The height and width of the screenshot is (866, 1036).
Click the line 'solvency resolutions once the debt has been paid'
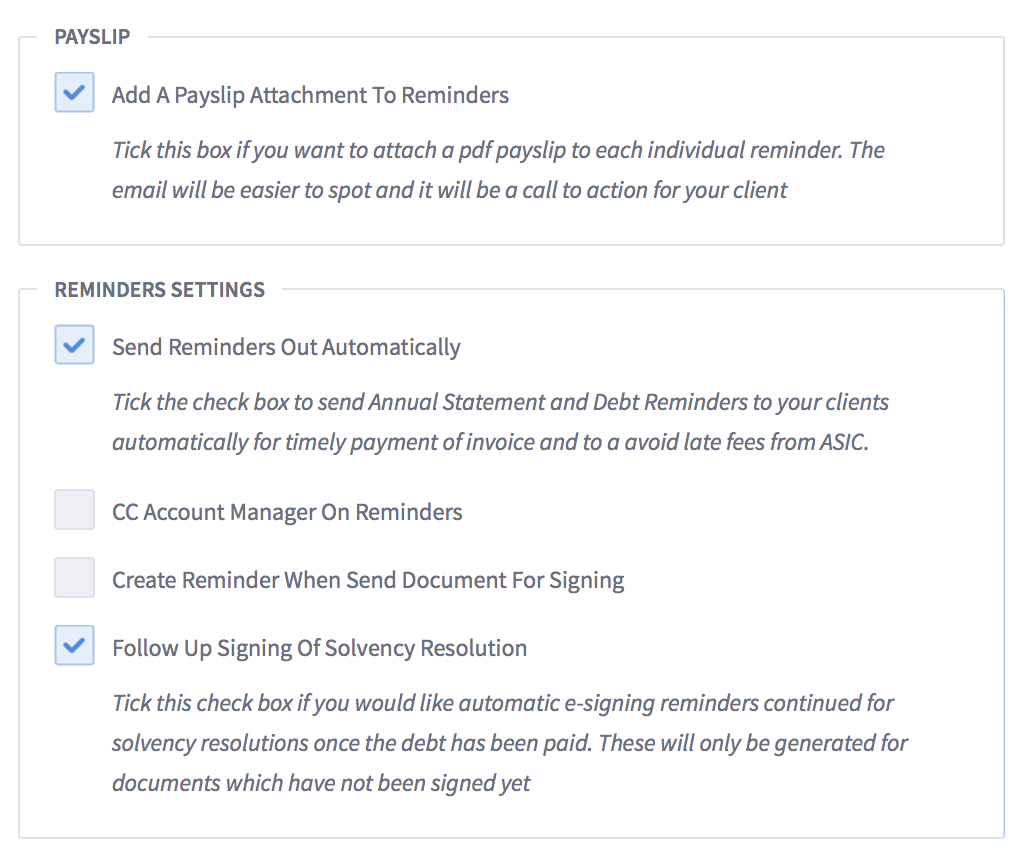click(x=509, y=744)
